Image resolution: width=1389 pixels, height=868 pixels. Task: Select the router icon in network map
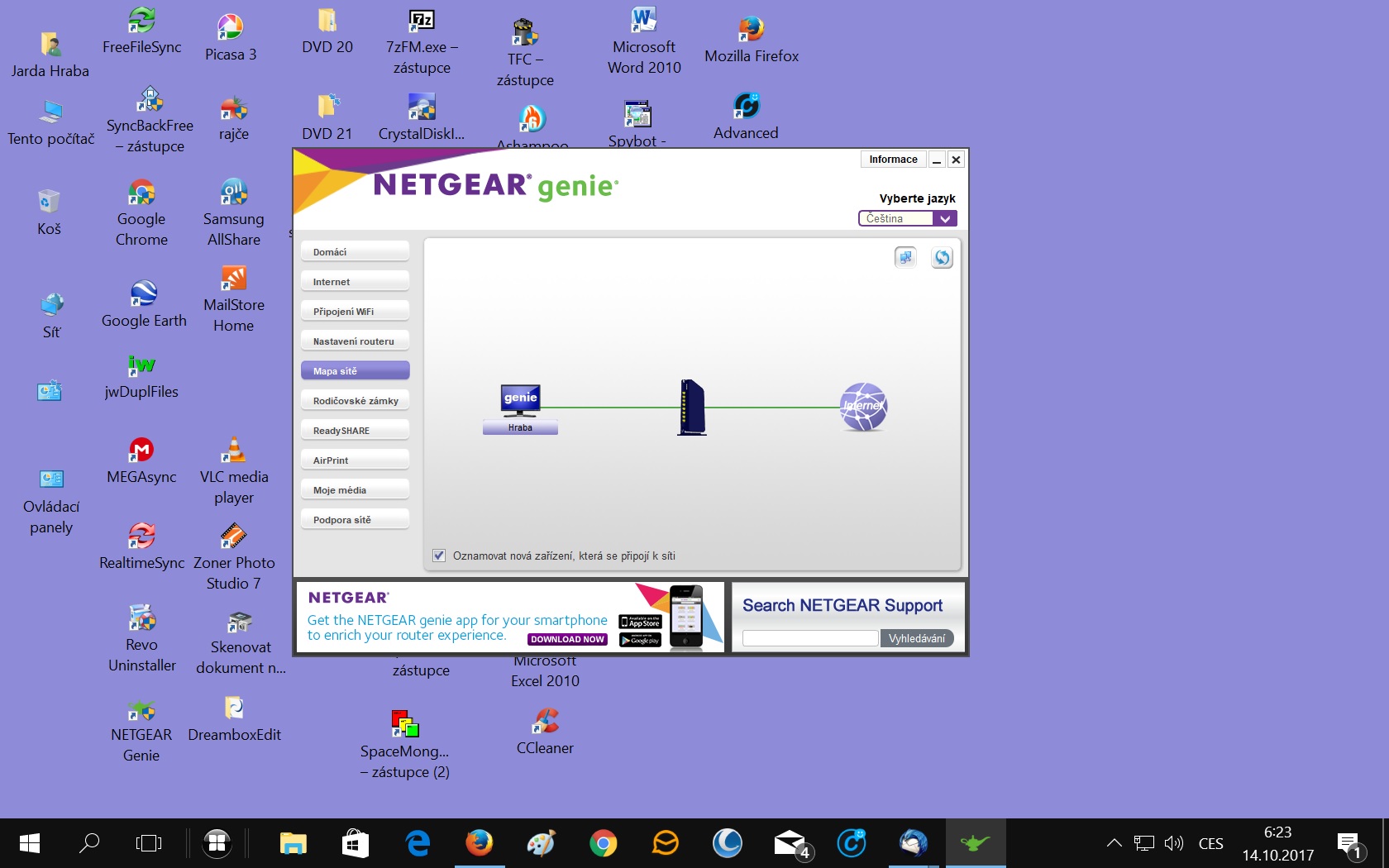692,408
